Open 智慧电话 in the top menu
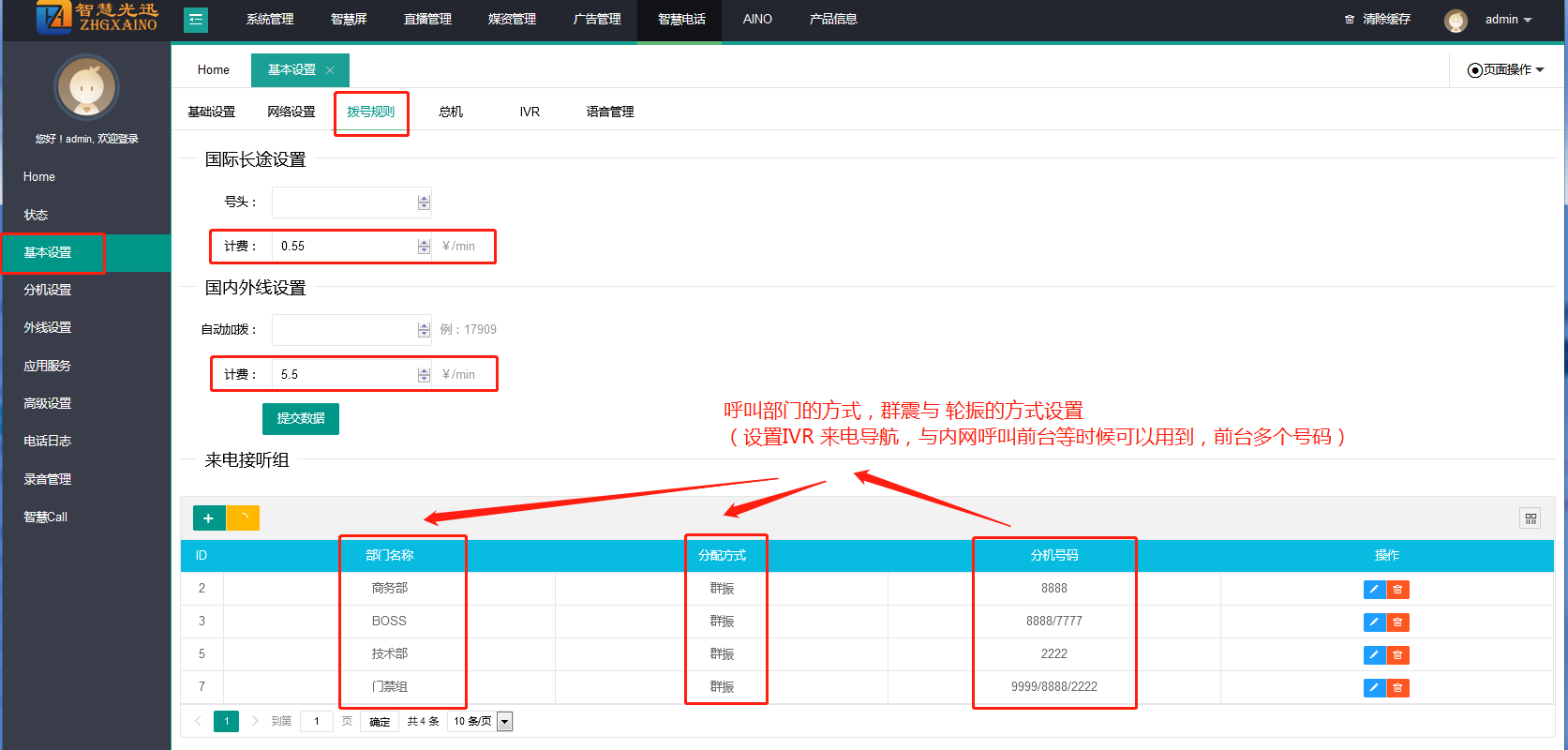Viewport: 1568px width, 750px height. [x=681, y=20]
